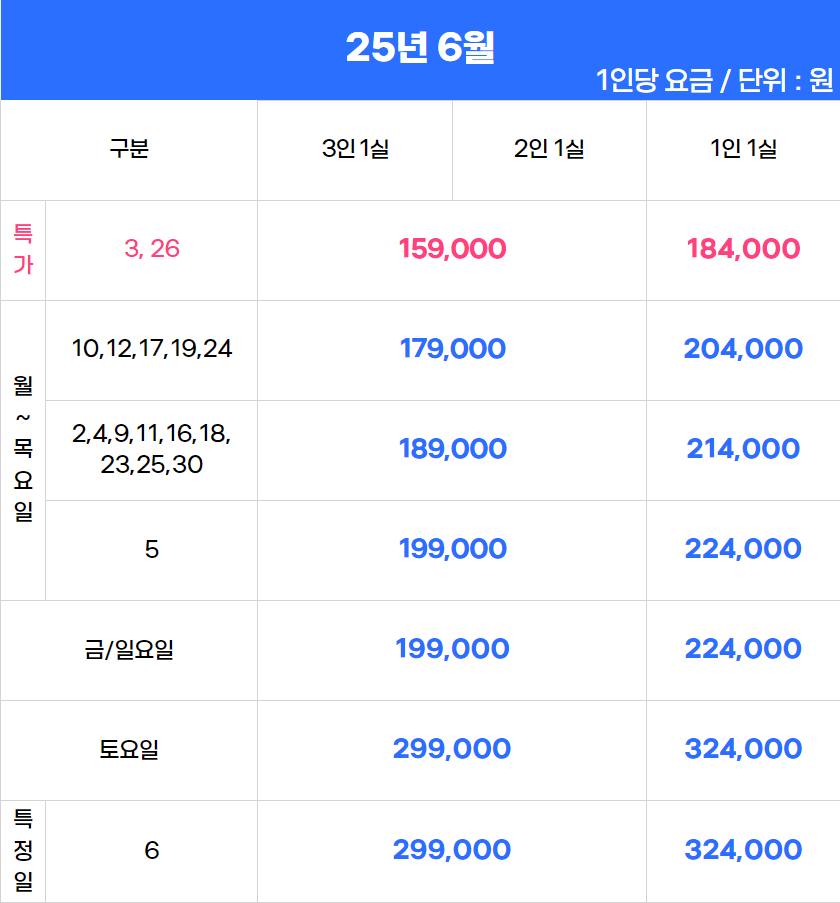This screenshot has height=903, width=840.
Task: Click the 특정일 vertical label
Action: point(23,850)
